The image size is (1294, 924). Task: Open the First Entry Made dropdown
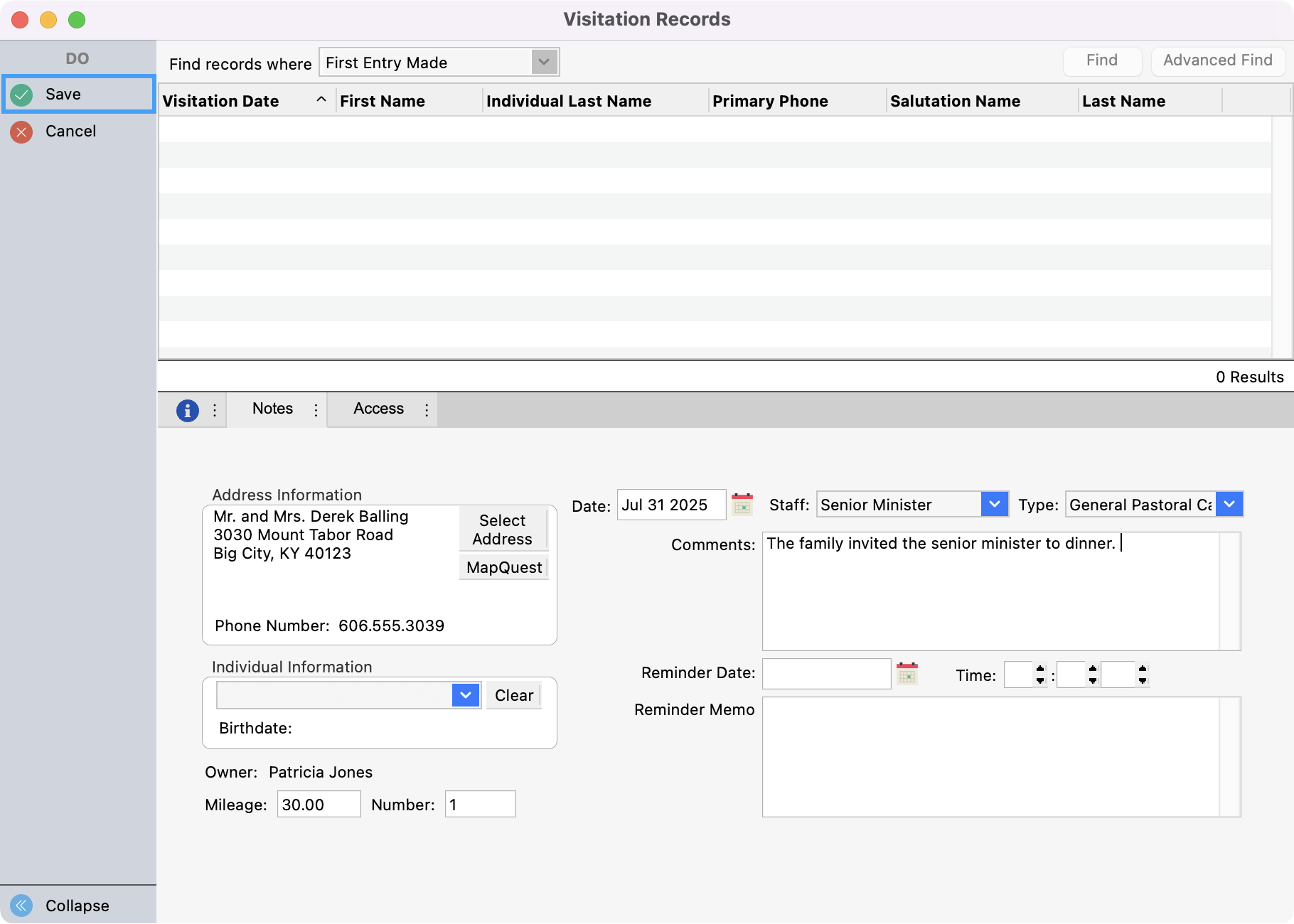tap(543, 62)
